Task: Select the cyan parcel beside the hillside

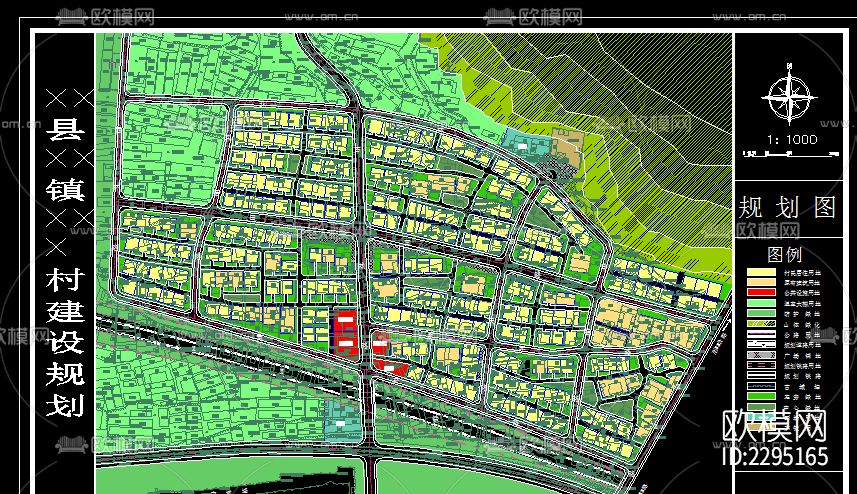Action: (526, 144)
